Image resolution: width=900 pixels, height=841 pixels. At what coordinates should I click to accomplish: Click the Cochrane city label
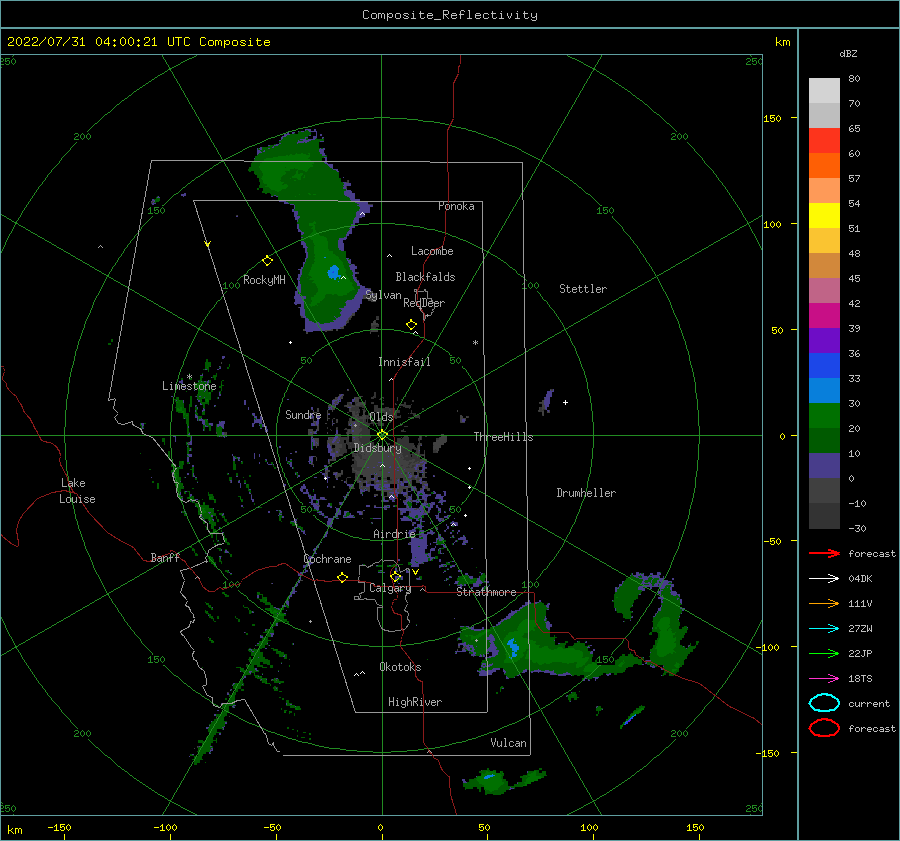tap(327, 559)
